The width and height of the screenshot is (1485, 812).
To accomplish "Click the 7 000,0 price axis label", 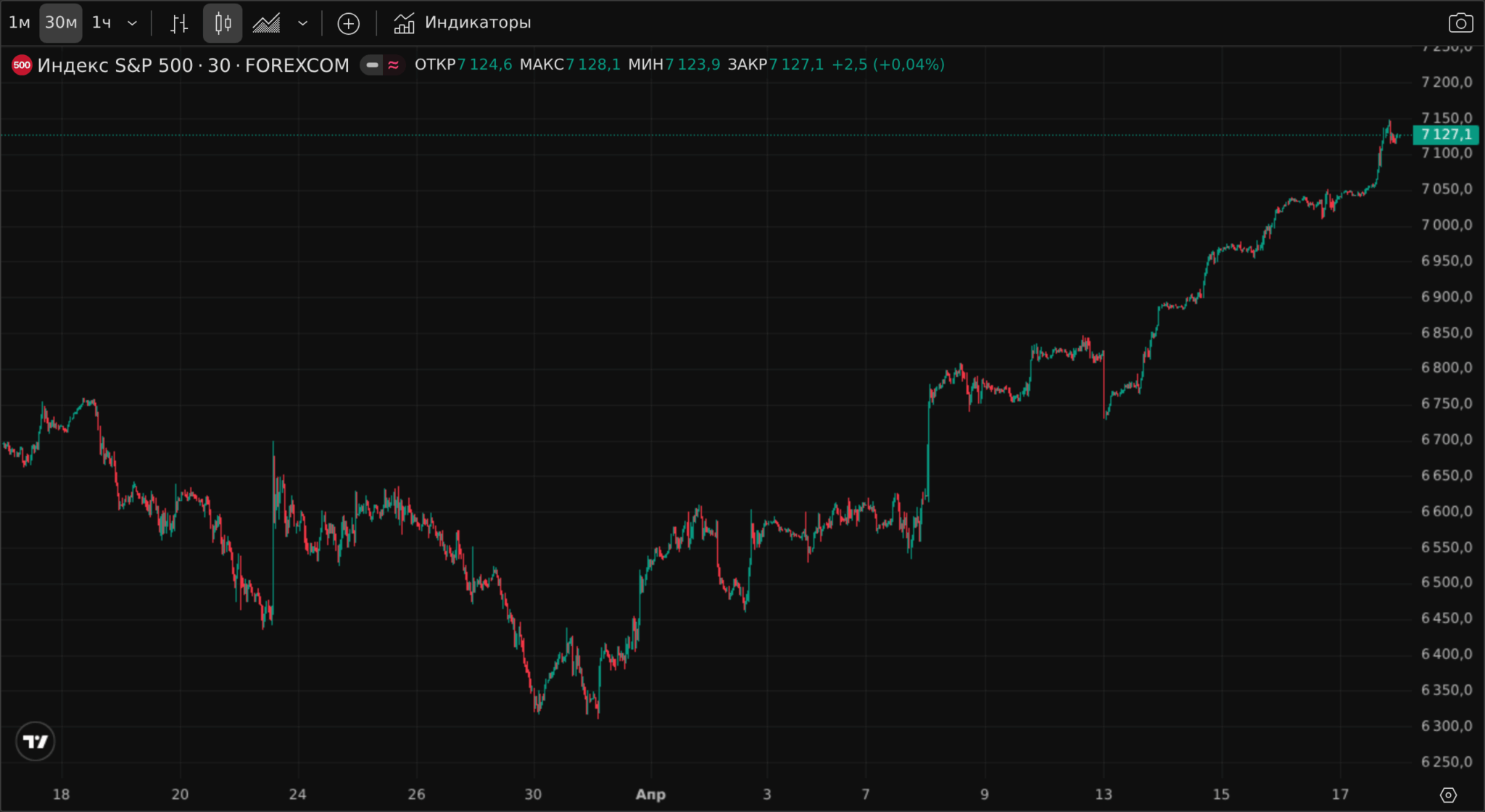I will pyautogui.click(x=1447, y=225).
